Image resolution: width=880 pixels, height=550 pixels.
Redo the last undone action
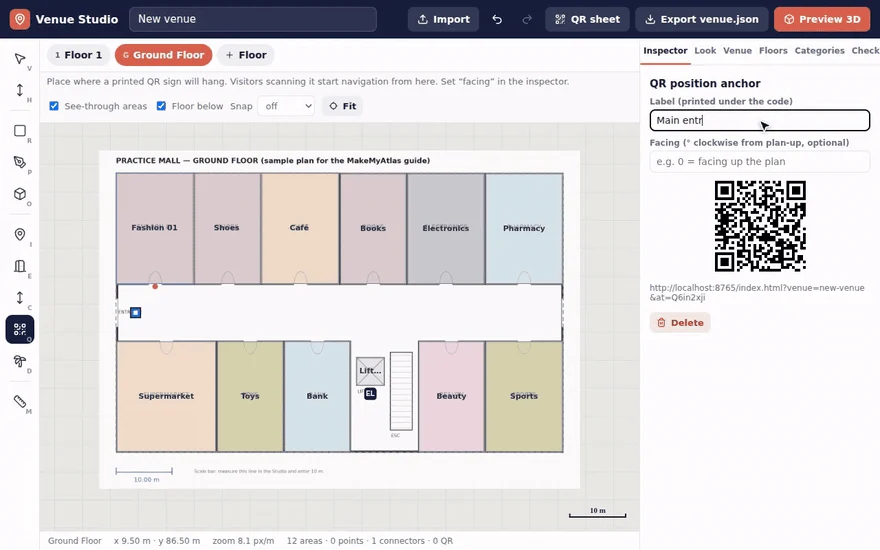[x=526, y=19]
